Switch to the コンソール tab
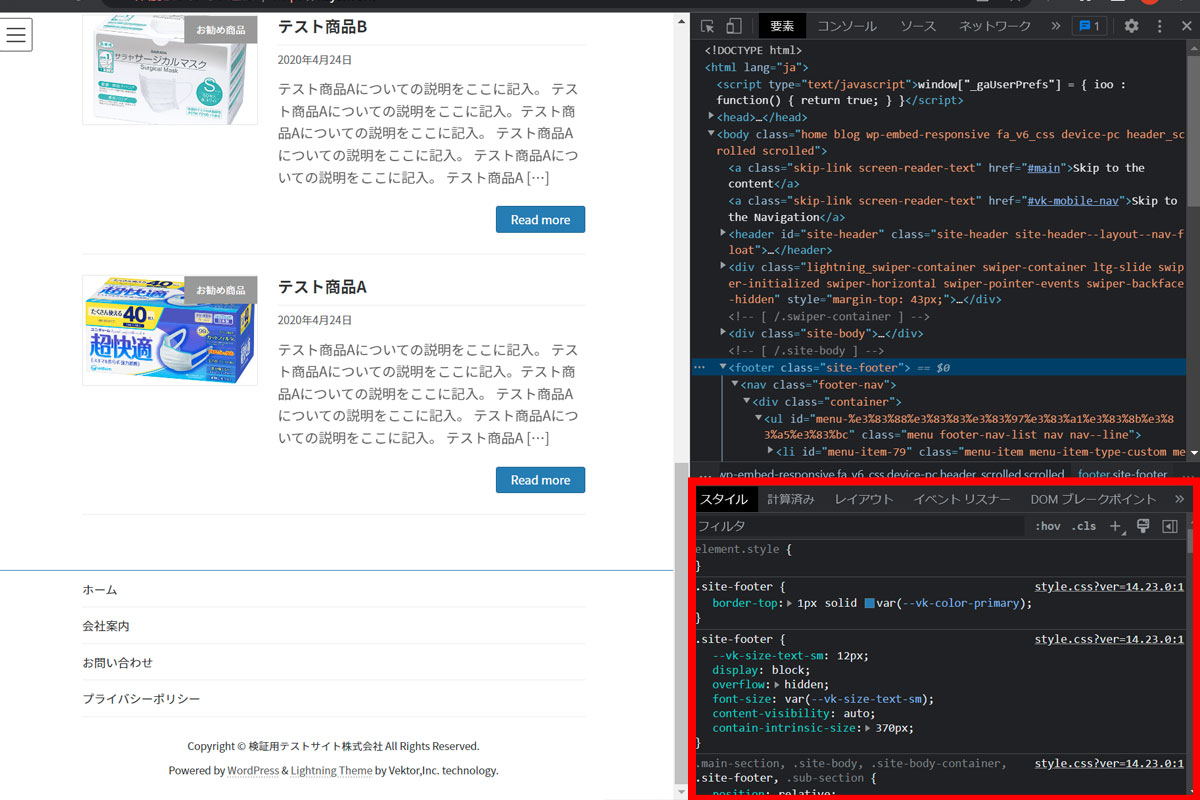This screenshot has width=1200, height=800. pyautogui.click(x=847, y=26)
